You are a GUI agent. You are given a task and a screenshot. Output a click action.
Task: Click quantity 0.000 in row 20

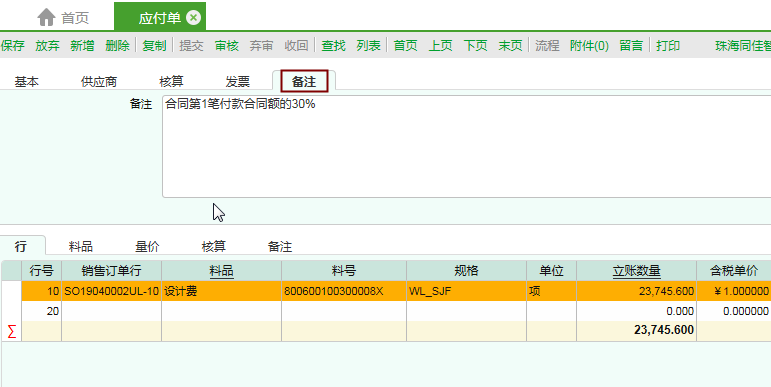636,311
